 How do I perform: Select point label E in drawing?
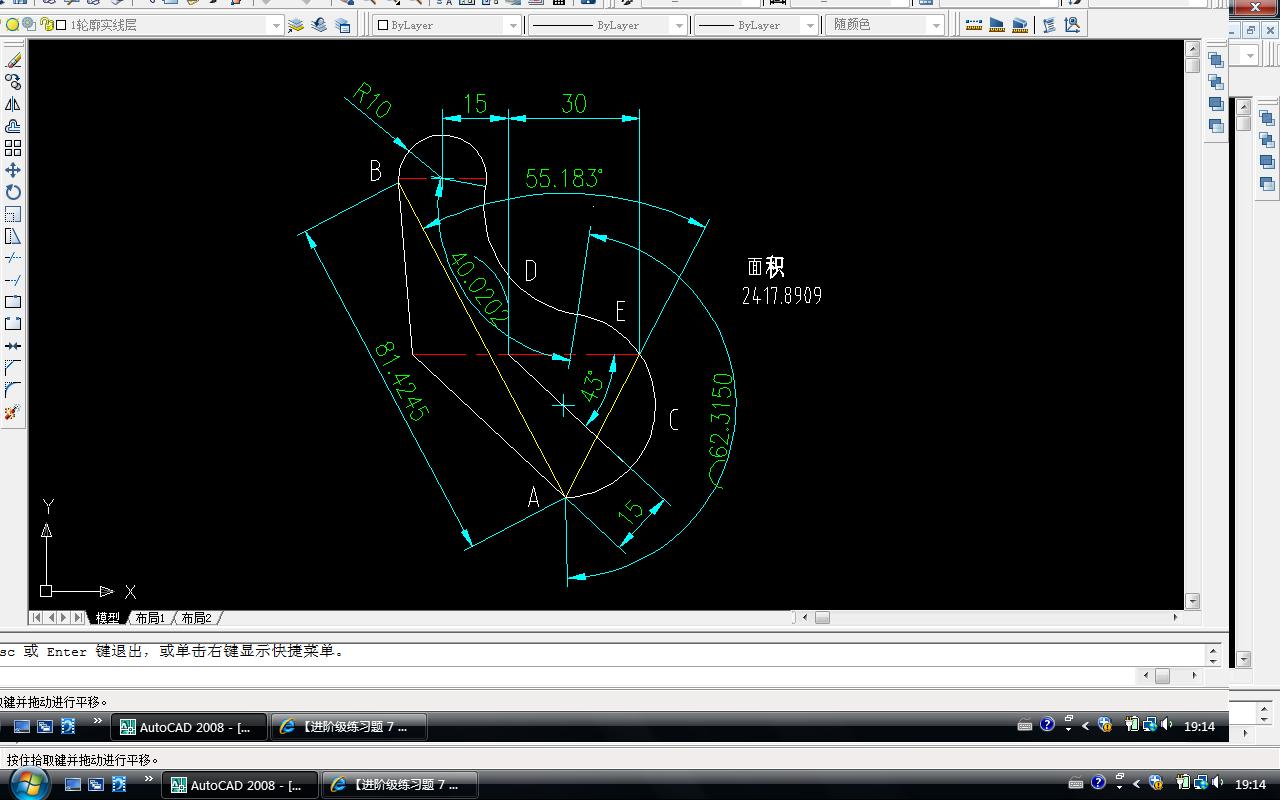click(x=620, y=311)
